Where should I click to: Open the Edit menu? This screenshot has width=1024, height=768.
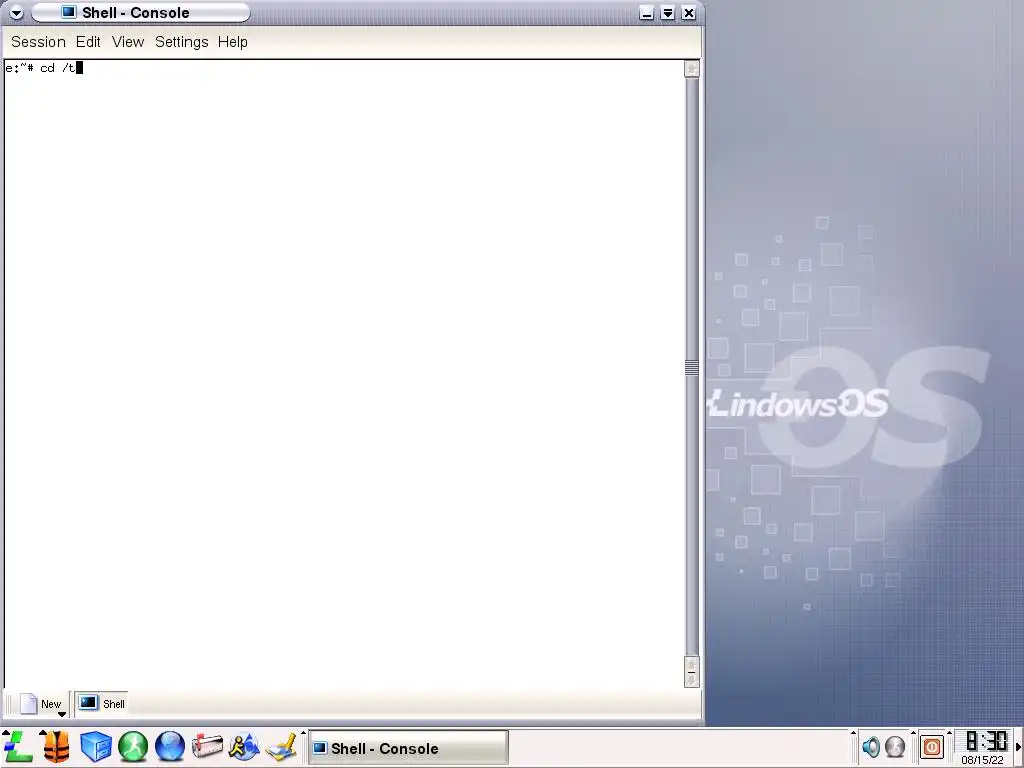coord(88,42)
